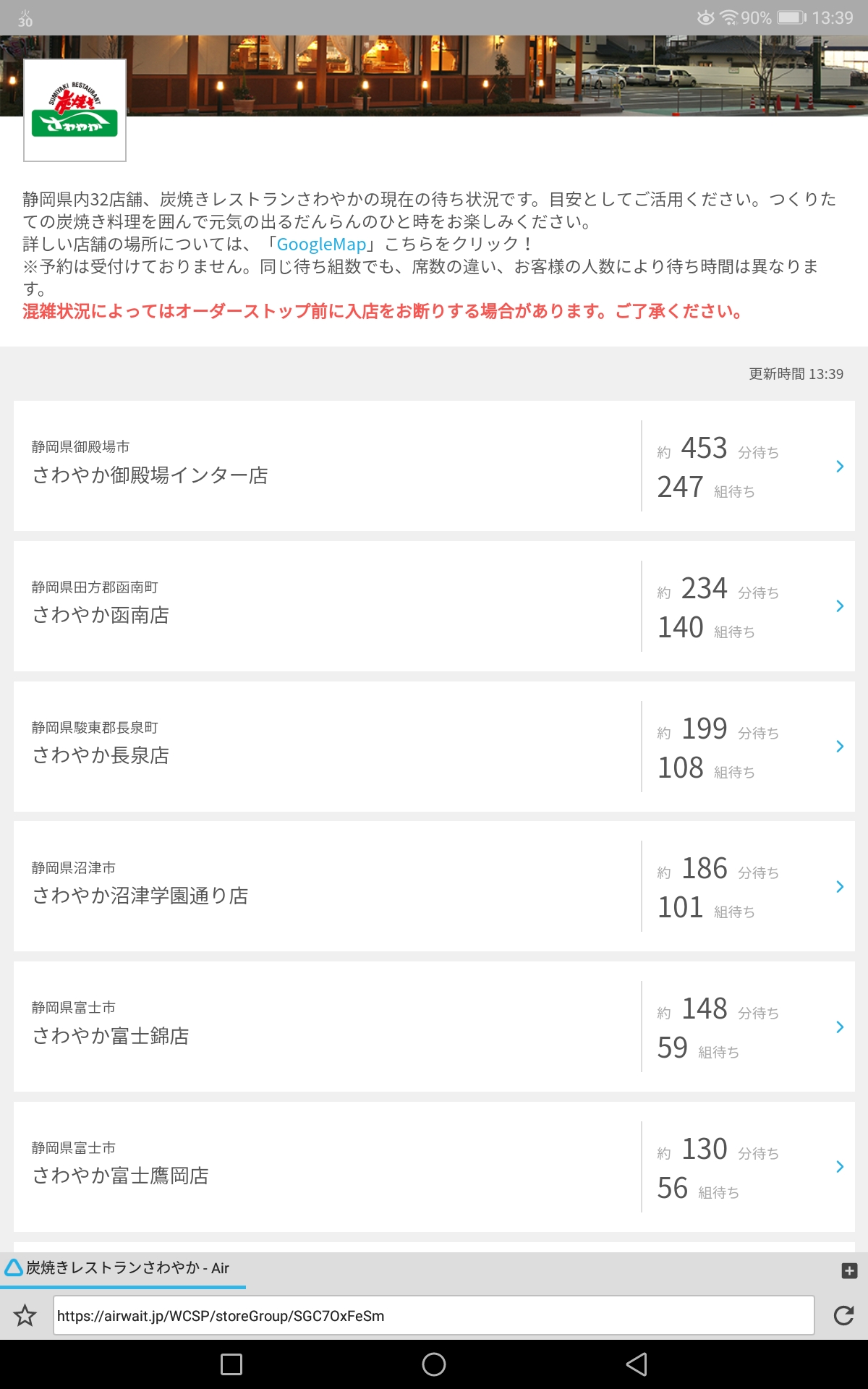Select the さわやか御殿場インター店 store name
868x1389 pixels.
[x=150, y=475]
